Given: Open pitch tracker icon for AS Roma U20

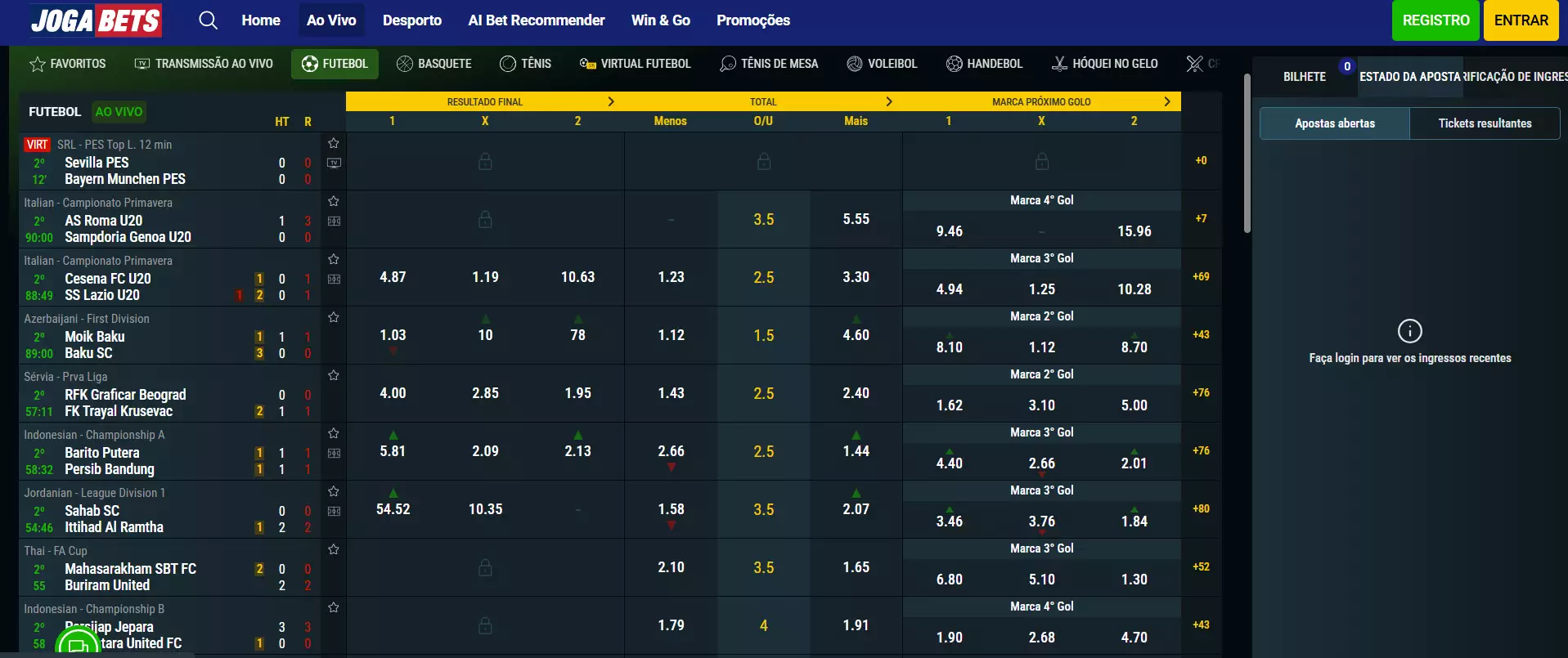Looking at the screenshot, I should click(334, 221).
